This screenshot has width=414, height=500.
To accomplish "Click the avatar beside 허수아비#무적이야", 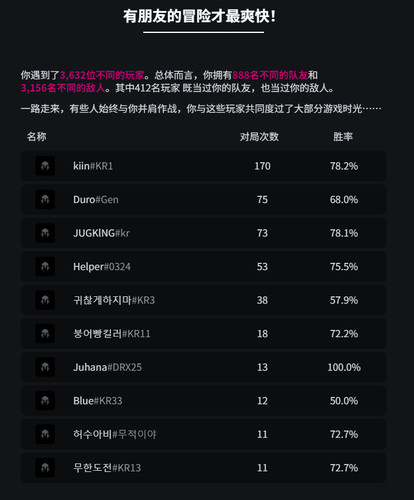I will pos(45,434).
